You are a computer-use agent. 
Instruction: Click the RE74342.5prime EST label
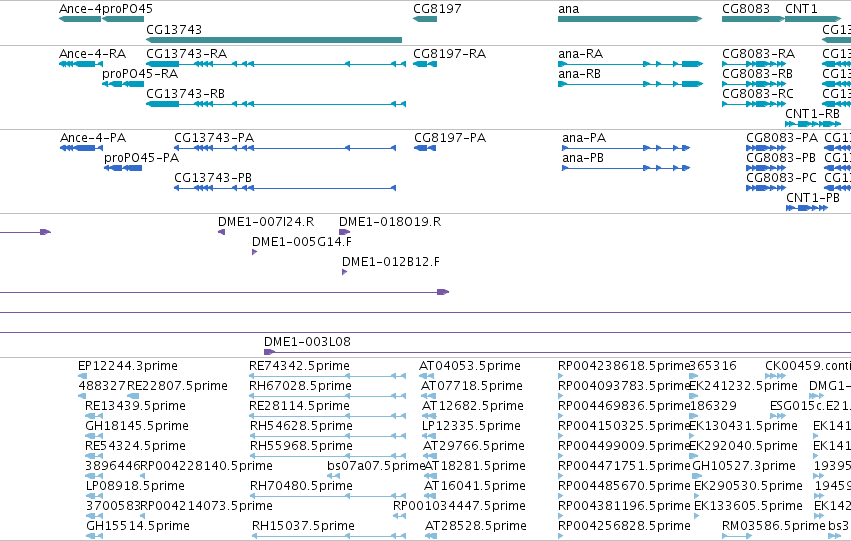tap(300, 366)
